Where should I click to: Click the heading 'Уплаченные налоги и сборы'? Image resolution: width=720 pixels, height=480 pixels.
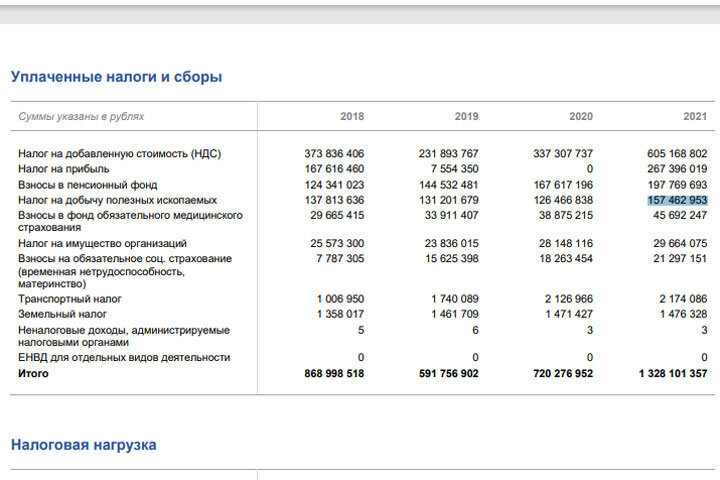tap(117, 77)
